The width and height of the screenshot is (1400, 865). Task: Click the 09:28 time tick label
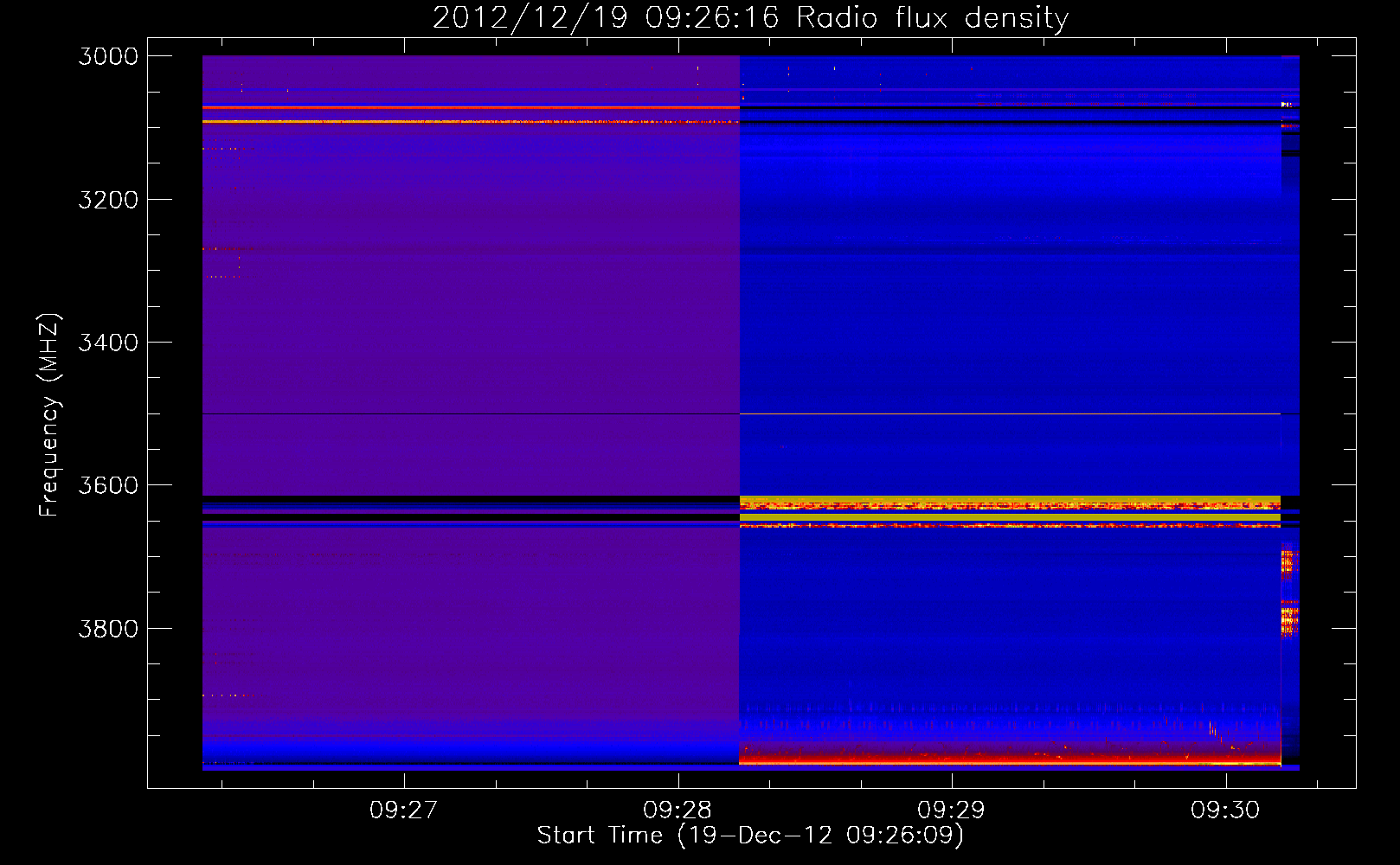pyautogui.click(x=678, y=811)
